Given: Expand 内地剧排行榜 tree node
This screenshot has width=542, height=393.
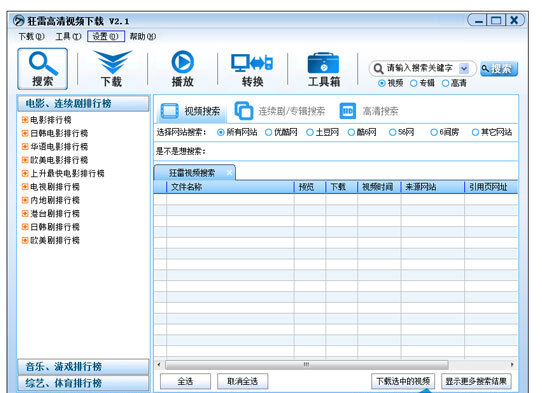Looking at the screenshot, I should pyautogui.click(x=25, y=200).
